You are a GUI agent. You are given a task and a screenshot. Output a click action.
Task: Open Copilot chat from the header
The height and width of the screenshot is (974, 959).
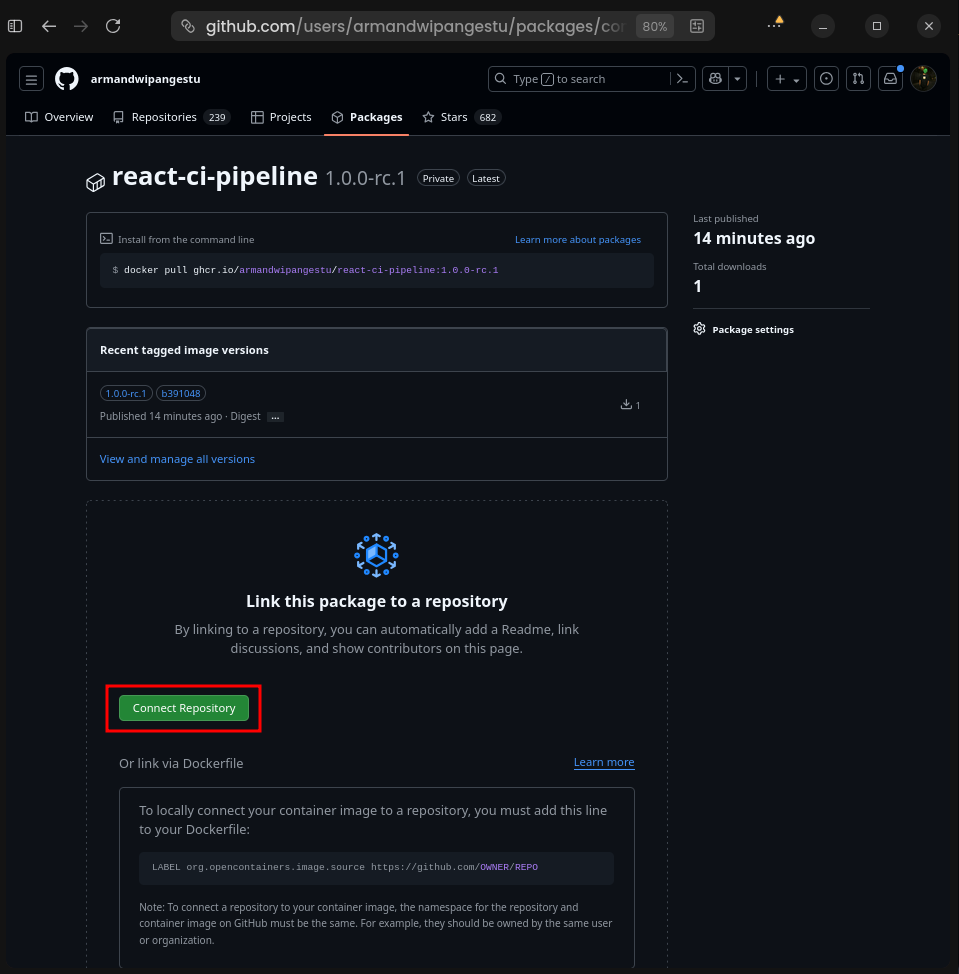[x=714, y=78]
